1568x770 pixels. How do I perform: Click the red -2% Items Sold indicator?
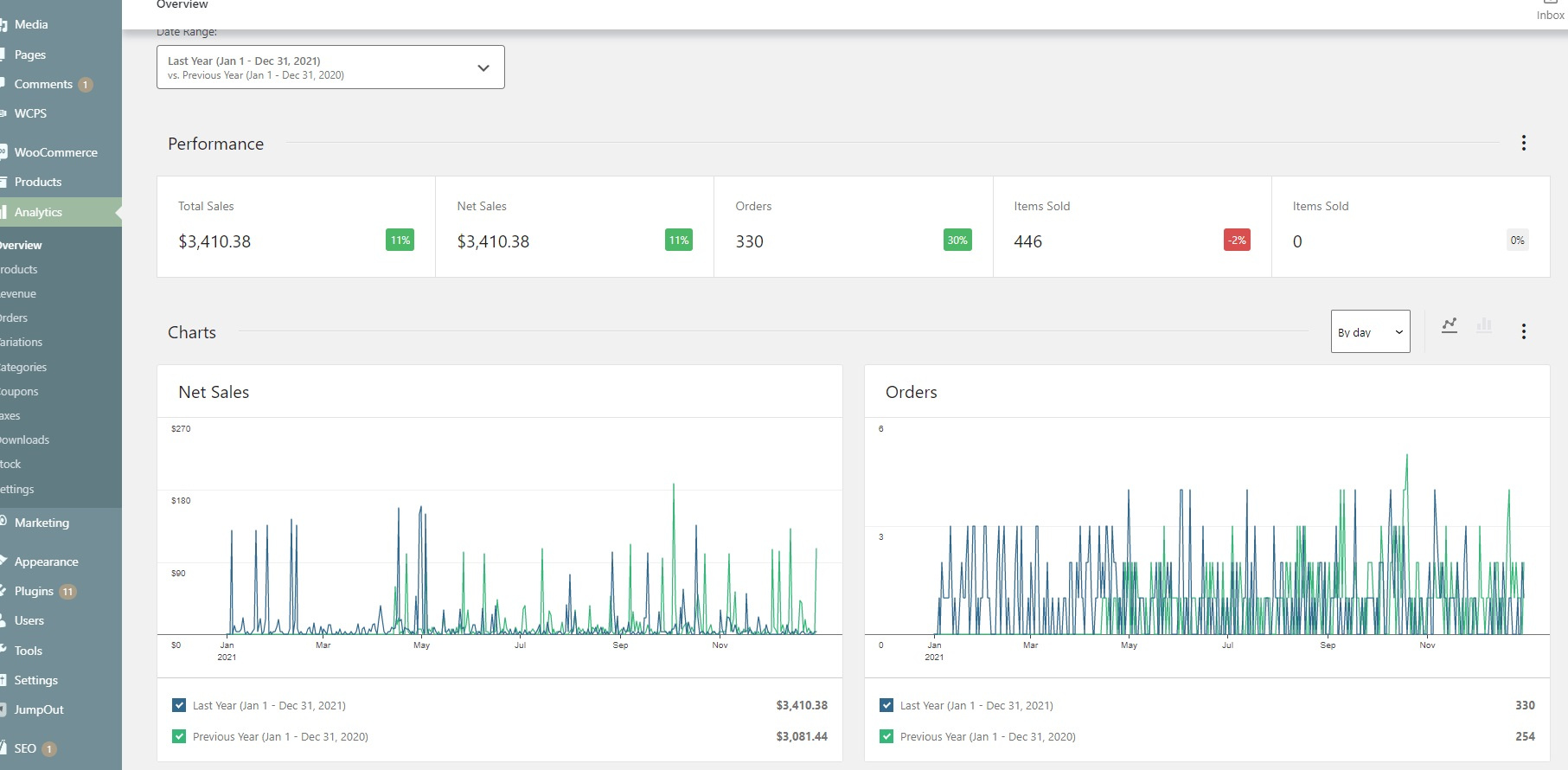pos(1237,241)
